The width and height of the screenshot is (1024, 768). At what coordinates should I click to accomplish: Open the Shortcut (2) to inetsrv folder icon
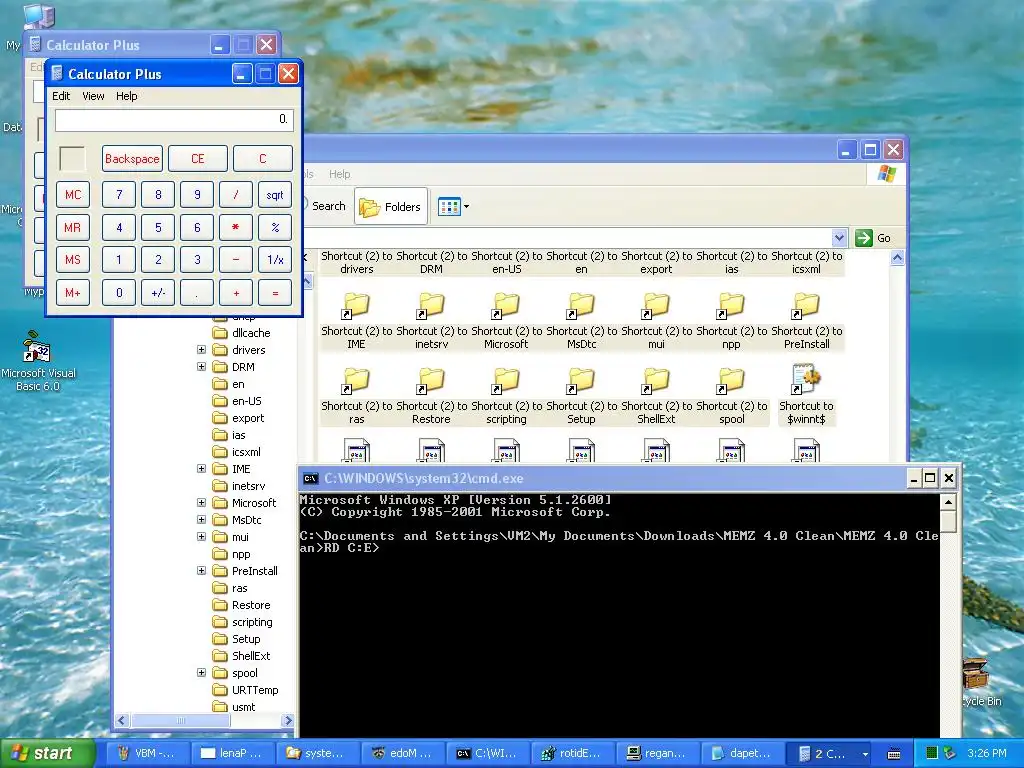[x=431, y=306]
